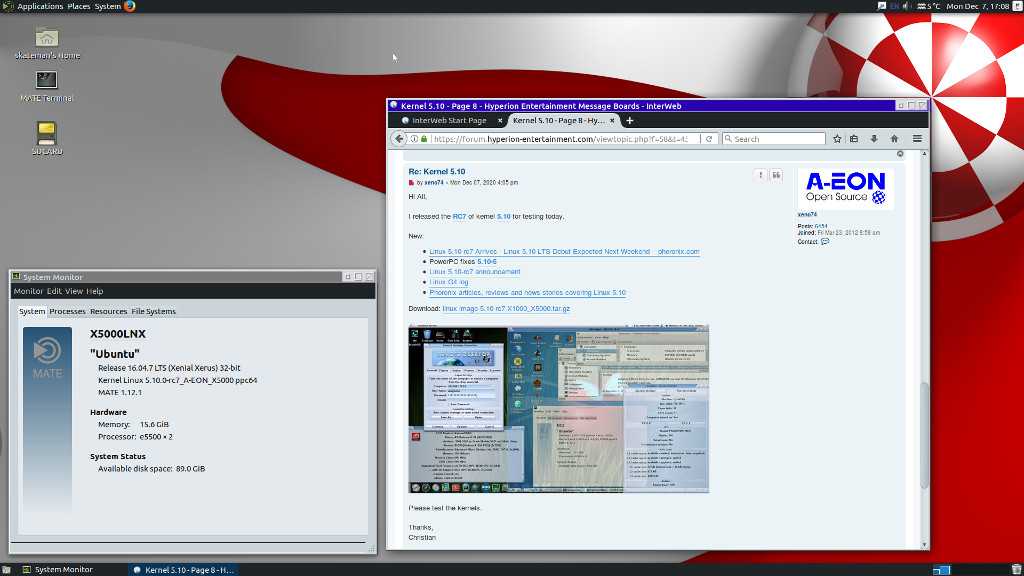Open the Edit menu in System Monitor
This screenshot has width=1024, height=576.
pos(54,291)
